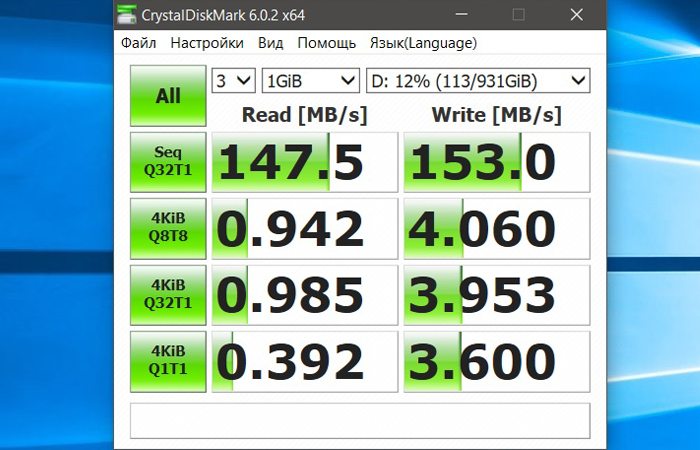This screenshot has height=450, width=700.
Task: Click the 3.600 4KiB Q1T1 write result
Action: click(x=496, y=360)
